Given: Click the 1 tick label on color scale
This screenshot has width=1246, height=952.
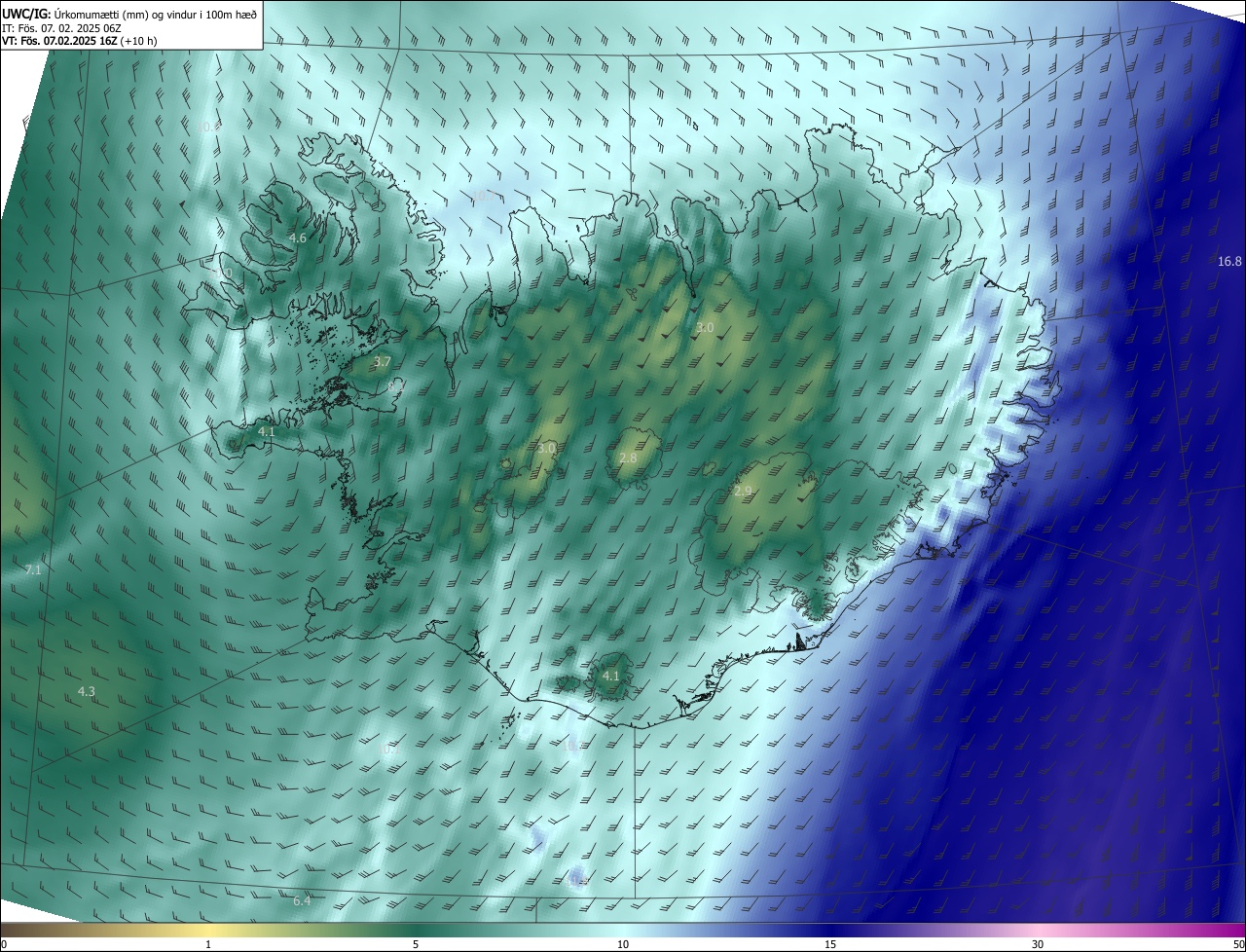Looking at the screenshot, I should point(208,944).
